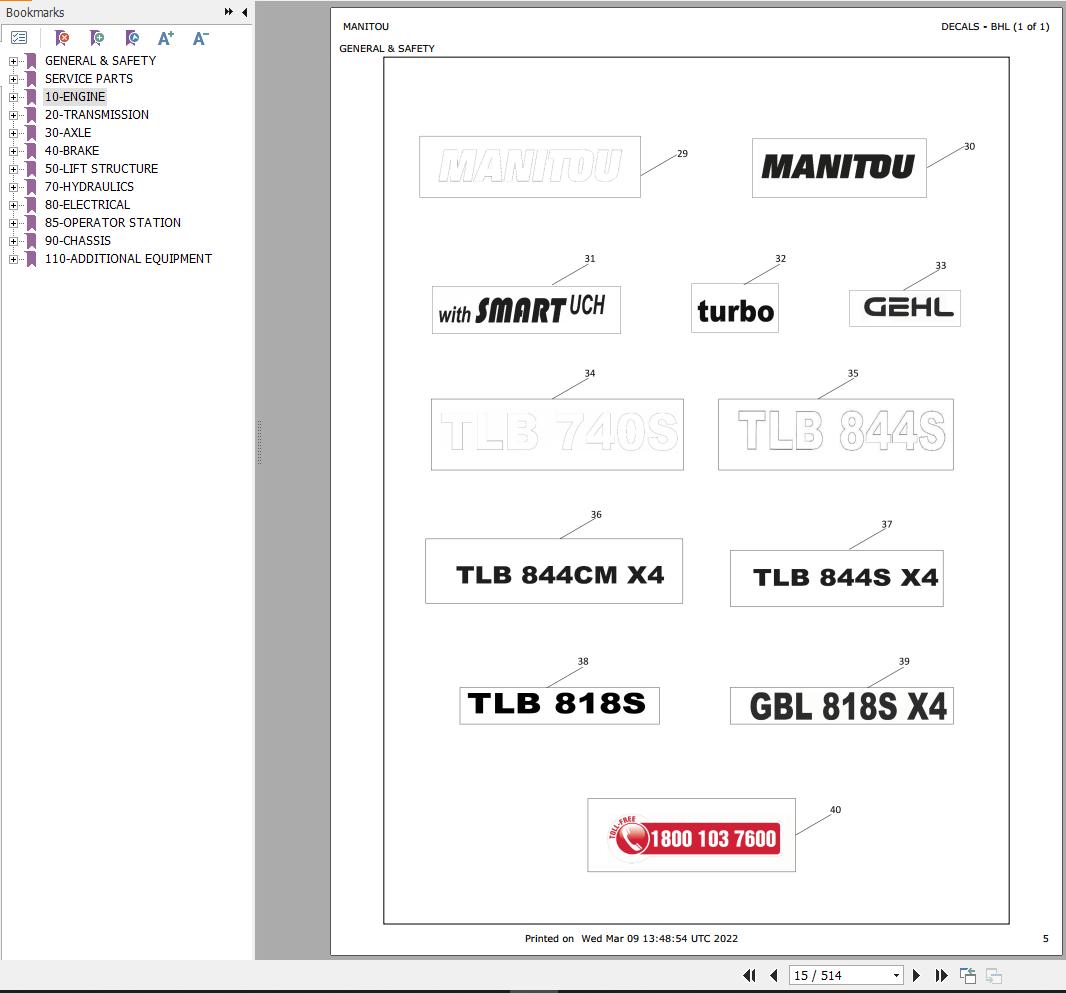
Task: Increase bookmark text size with A+ icon
Action: click(166, 38)
